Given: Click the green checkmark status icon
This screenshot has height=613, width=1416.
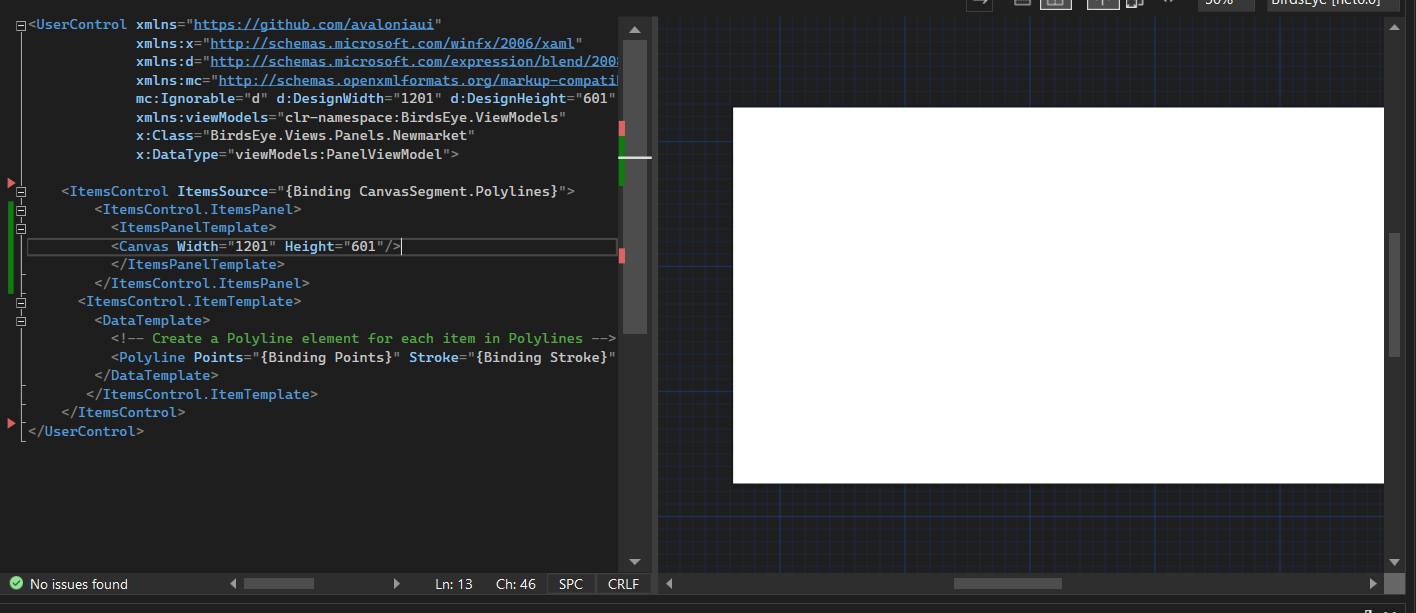Looking at the screenshot, I should (x=14, y=583).
